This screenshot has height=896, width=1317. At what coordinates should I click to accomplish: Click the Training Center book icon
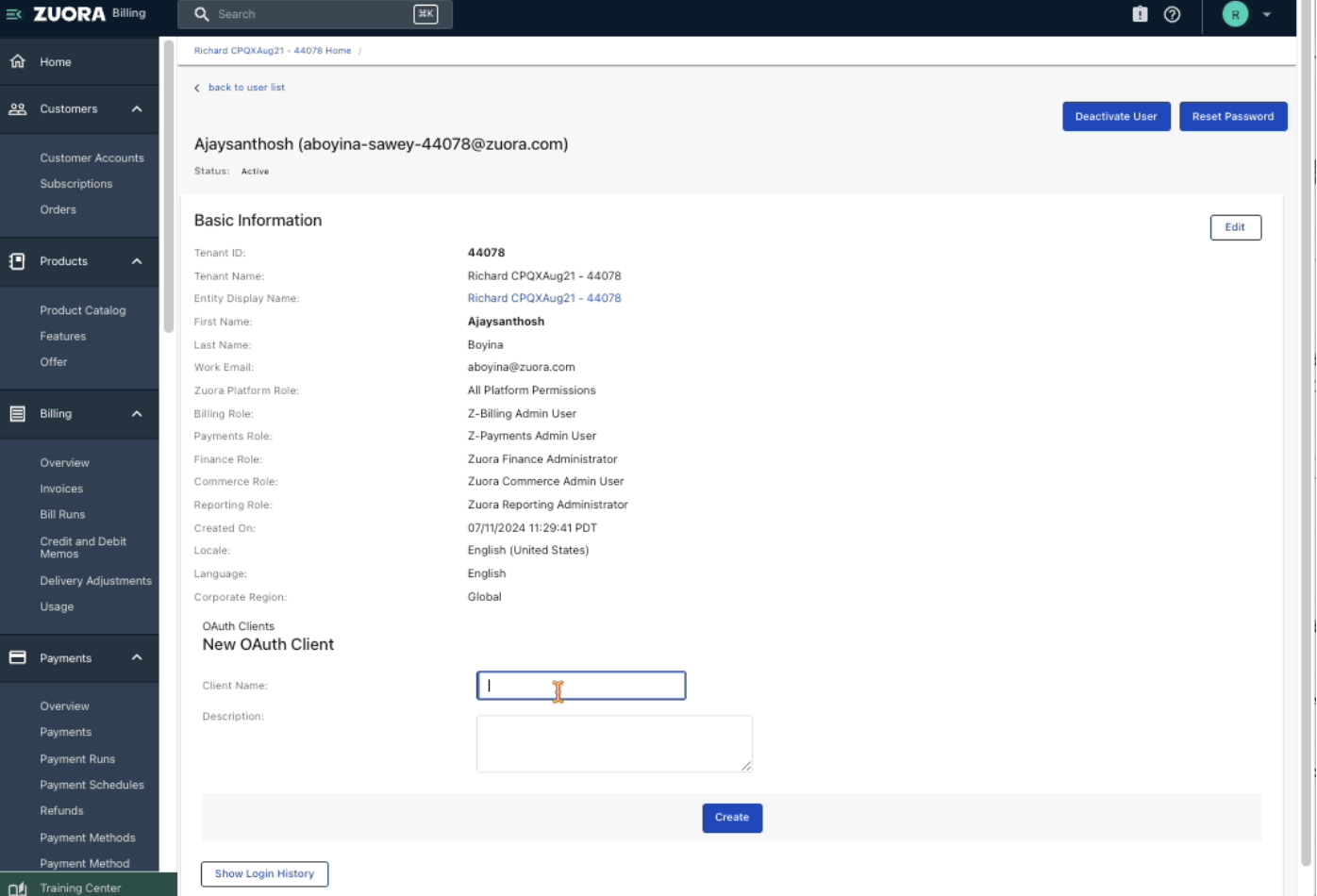pos(17,888)
